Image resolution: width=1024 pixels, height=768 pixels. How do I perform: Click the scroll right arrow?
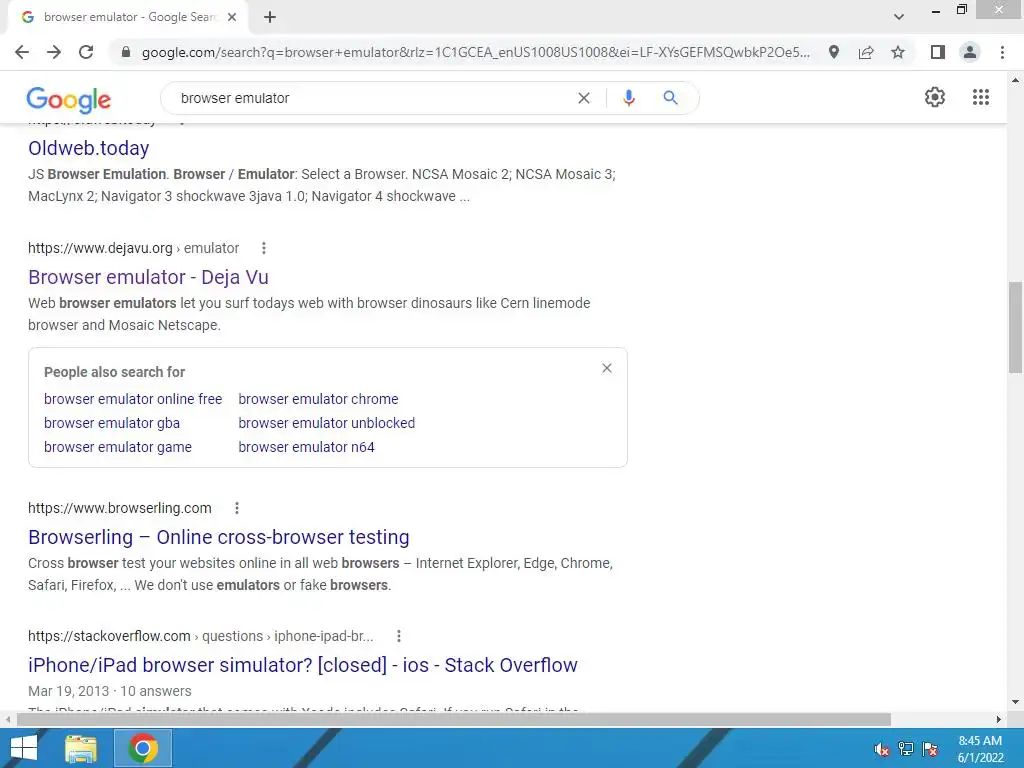click(999, 719)
